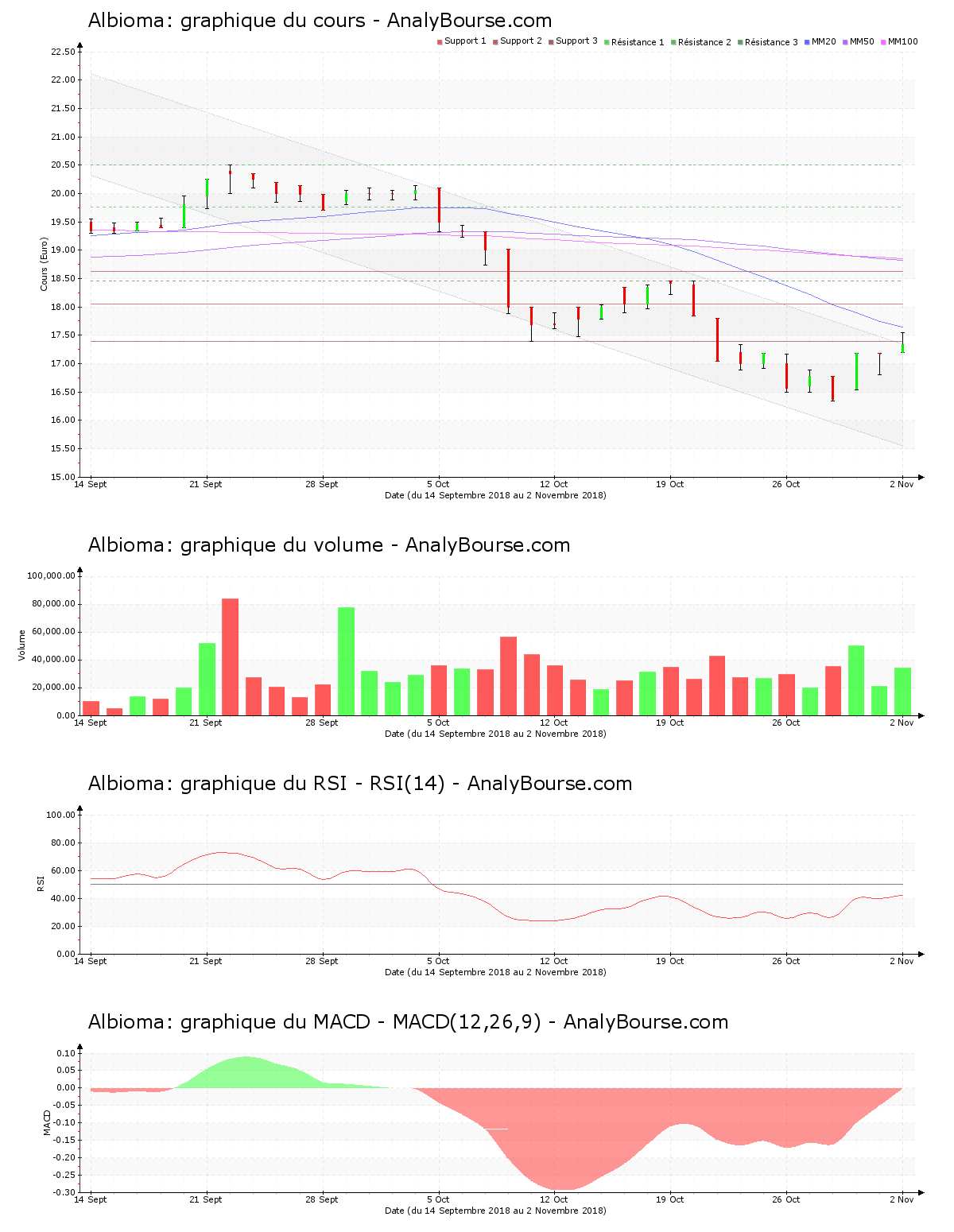Select the MM50 legend label
The width and height of the screenshot is (954, 1232).
(x=862, y=41)
